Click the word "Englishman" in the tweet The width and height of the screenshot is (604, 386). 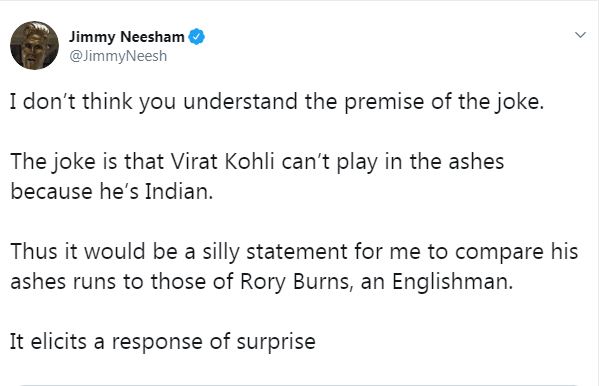[x=453, y=282]
